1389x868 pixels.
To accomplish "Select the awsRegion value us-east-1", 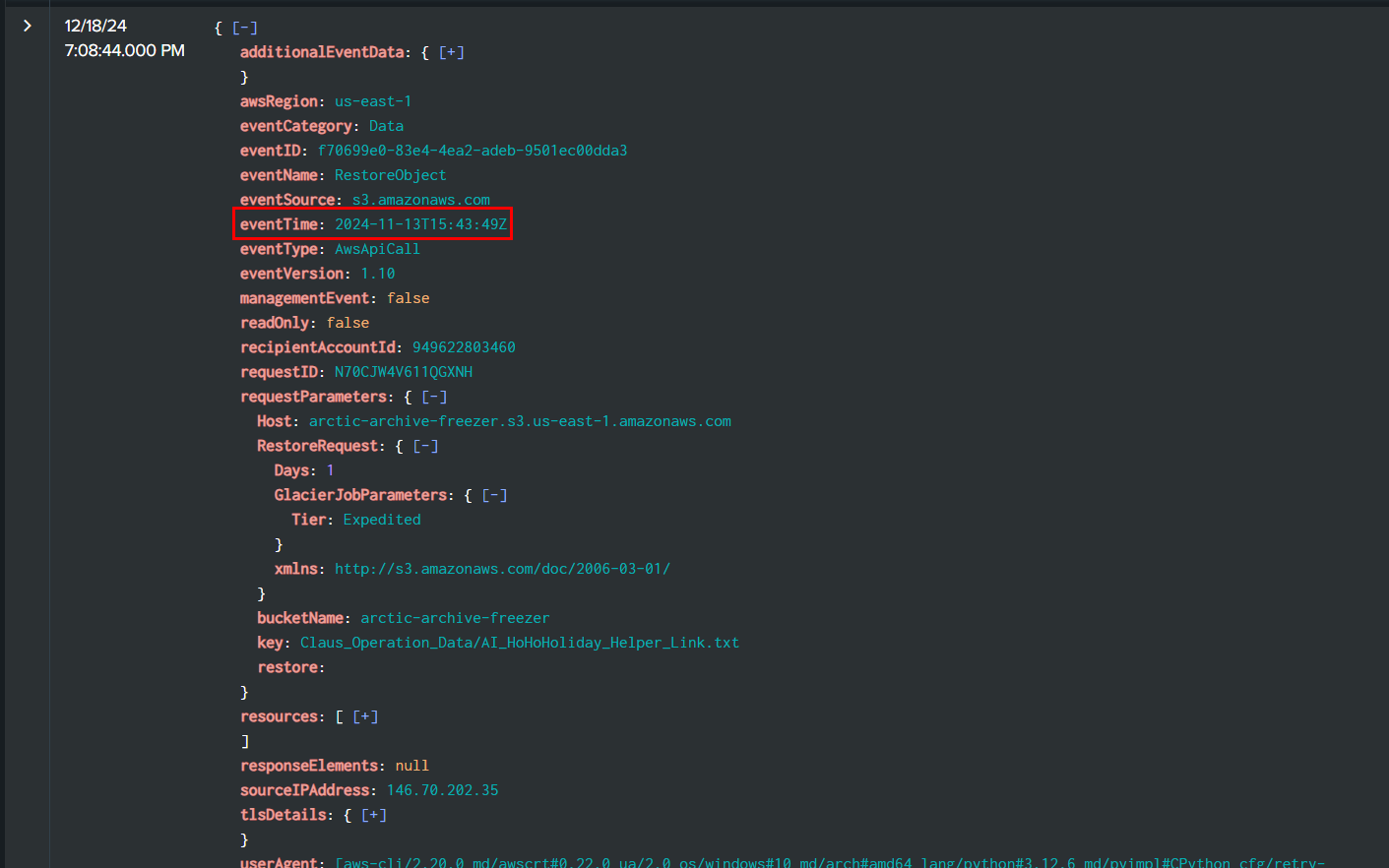I will coord(373,101).
